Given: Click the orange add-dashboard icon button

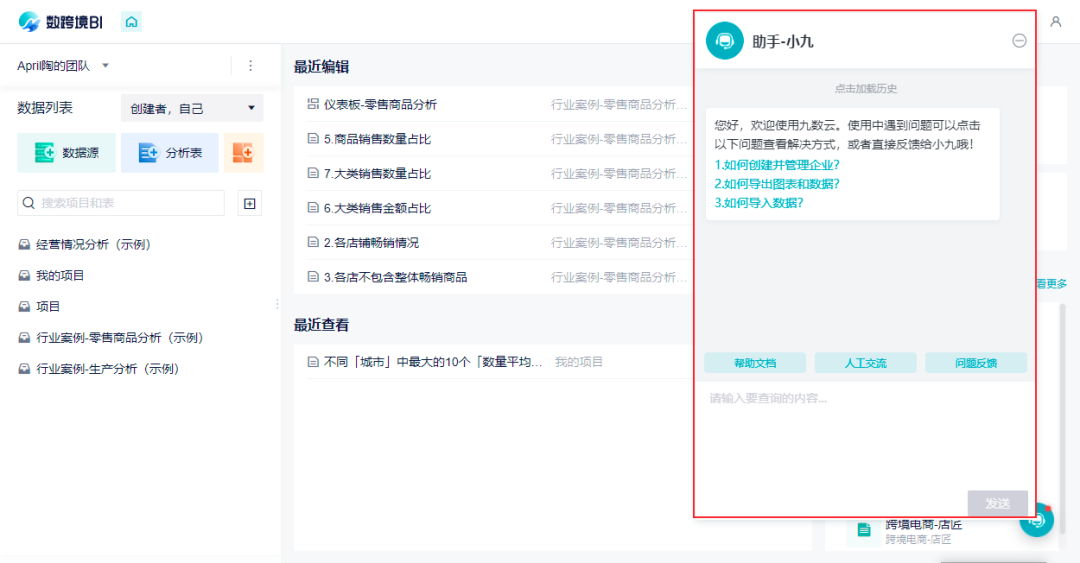Looking at the screenshot, I should (x=243, y=152).
